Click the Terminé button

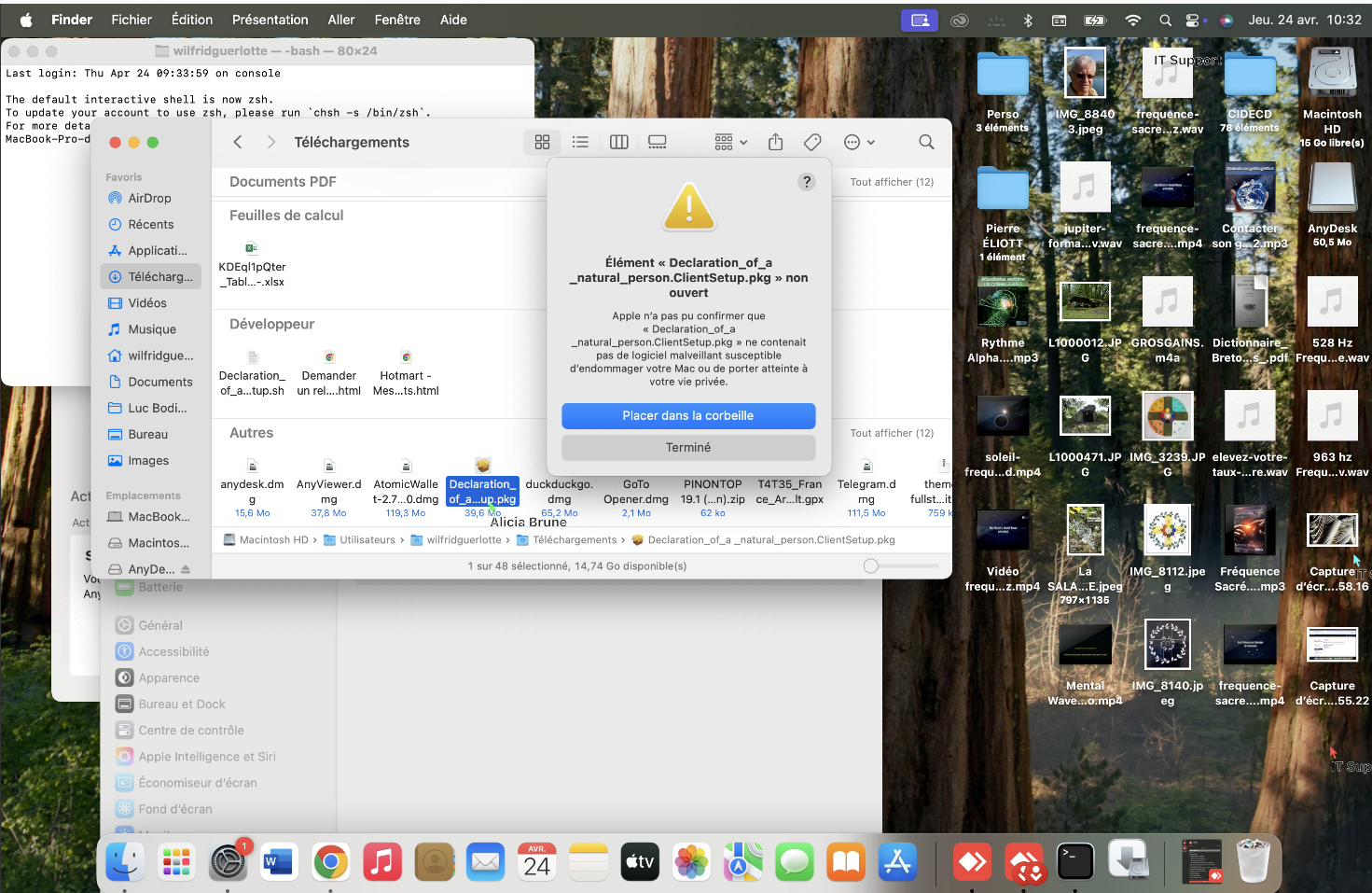point(688,448)
